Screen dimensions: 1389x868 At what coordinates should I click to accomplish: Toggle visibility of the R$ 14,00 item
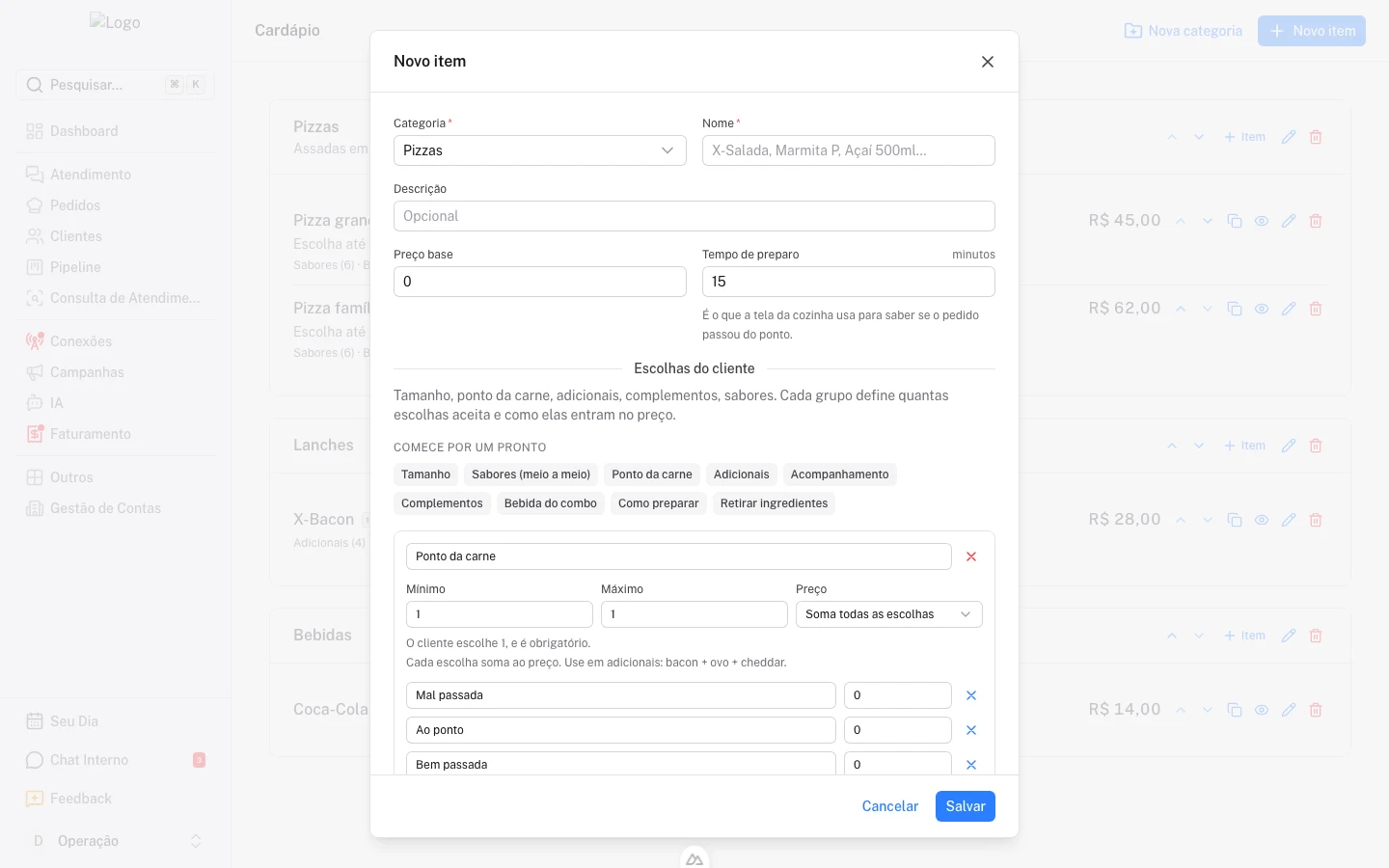[x=1262, y=710]
